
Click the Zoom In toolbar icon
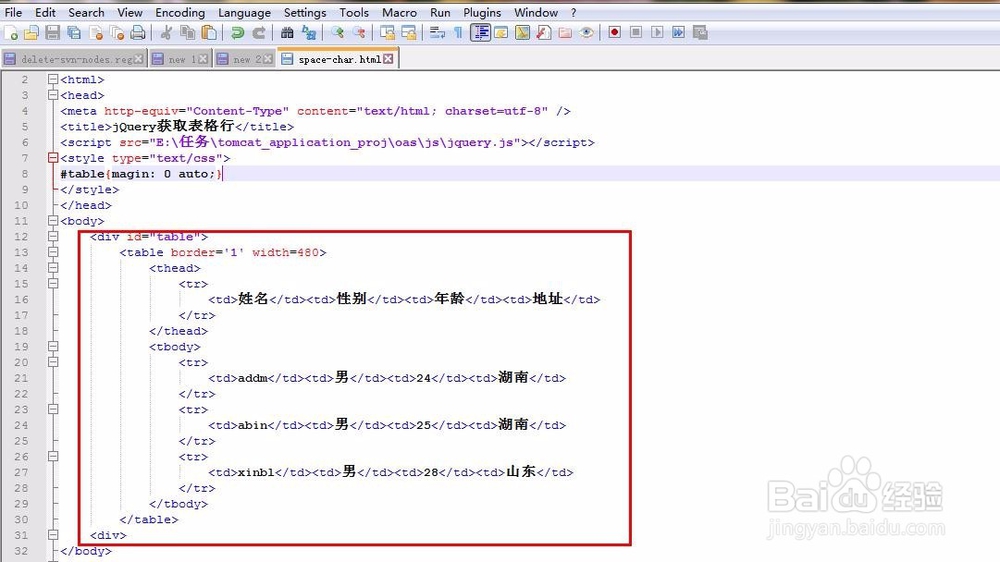pos(337,33)
